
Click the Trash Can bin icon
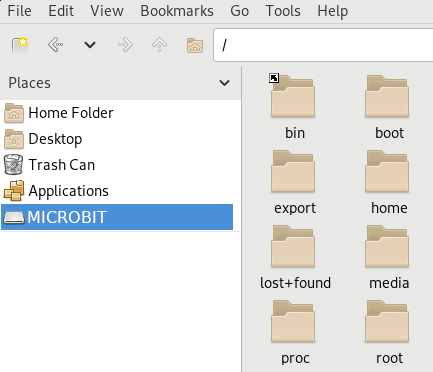click(14, 165)
